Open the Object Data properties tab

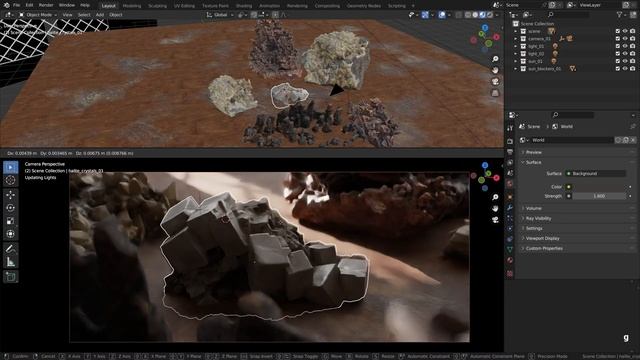tap(510, 249)
